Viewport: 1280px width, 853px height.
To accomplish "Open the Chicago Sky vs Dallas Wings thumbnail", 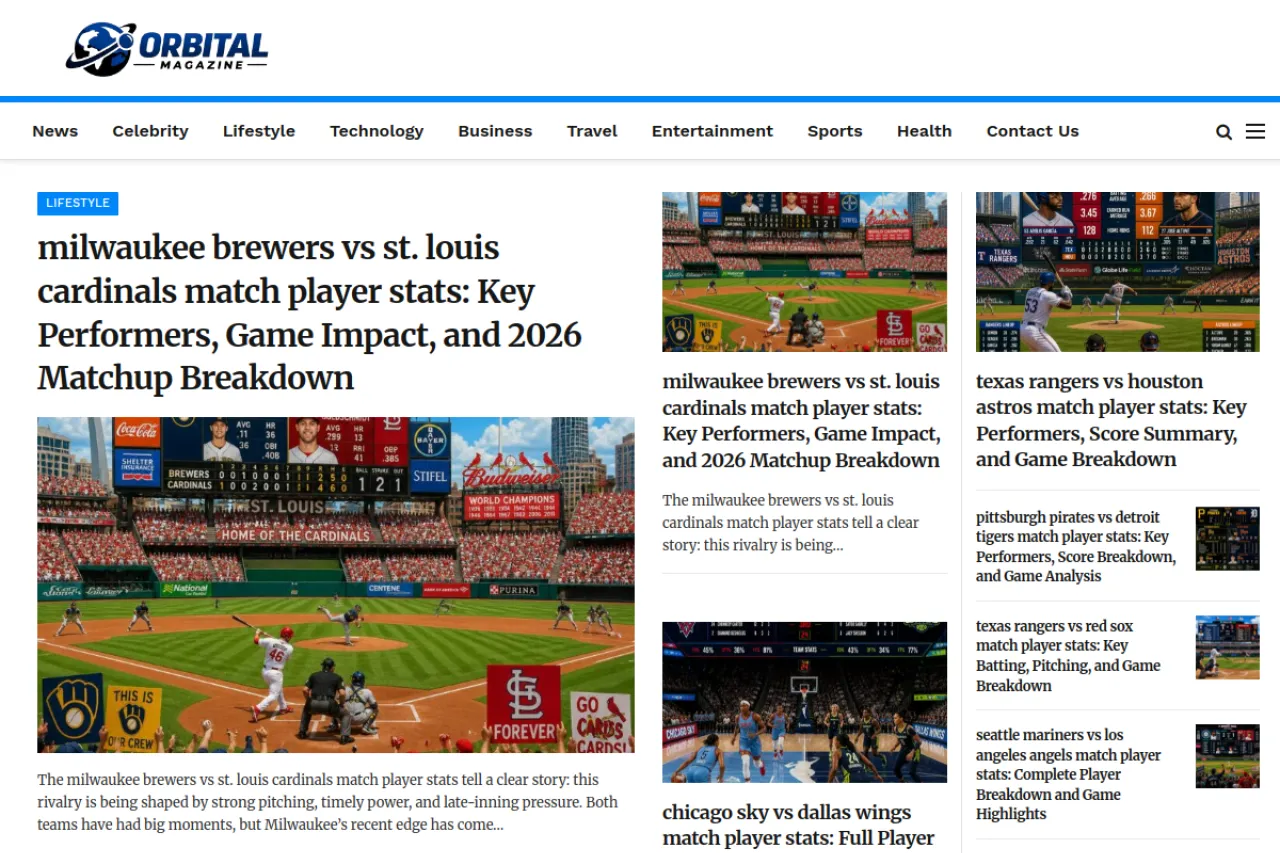I will [804, 702].
